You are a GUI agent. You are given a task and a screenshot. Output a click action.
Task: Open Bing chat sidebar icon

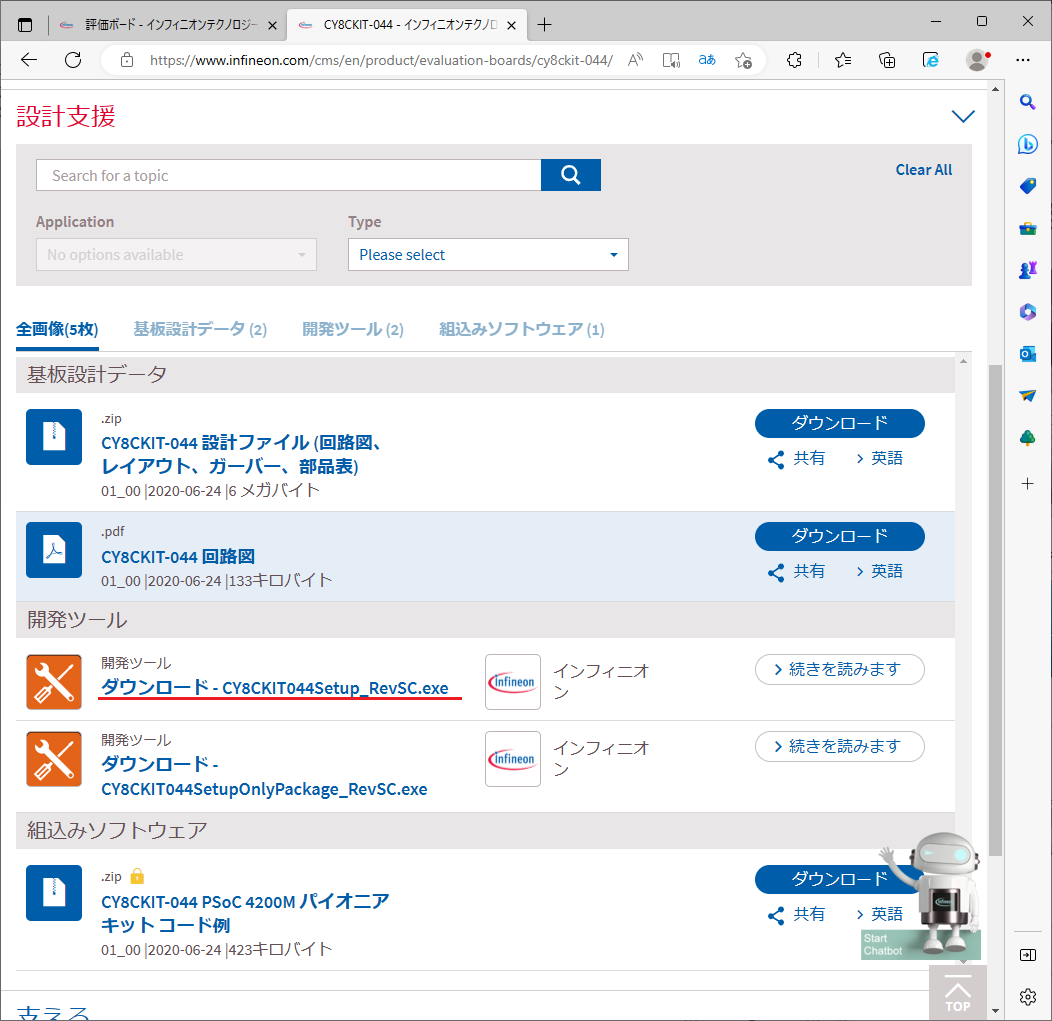tap(1027, 144)
